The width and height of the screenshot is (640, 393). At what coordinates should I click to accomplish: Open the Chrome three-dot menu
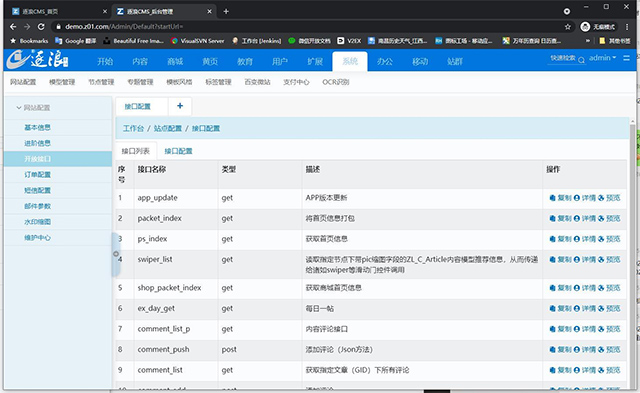(627, 27)
